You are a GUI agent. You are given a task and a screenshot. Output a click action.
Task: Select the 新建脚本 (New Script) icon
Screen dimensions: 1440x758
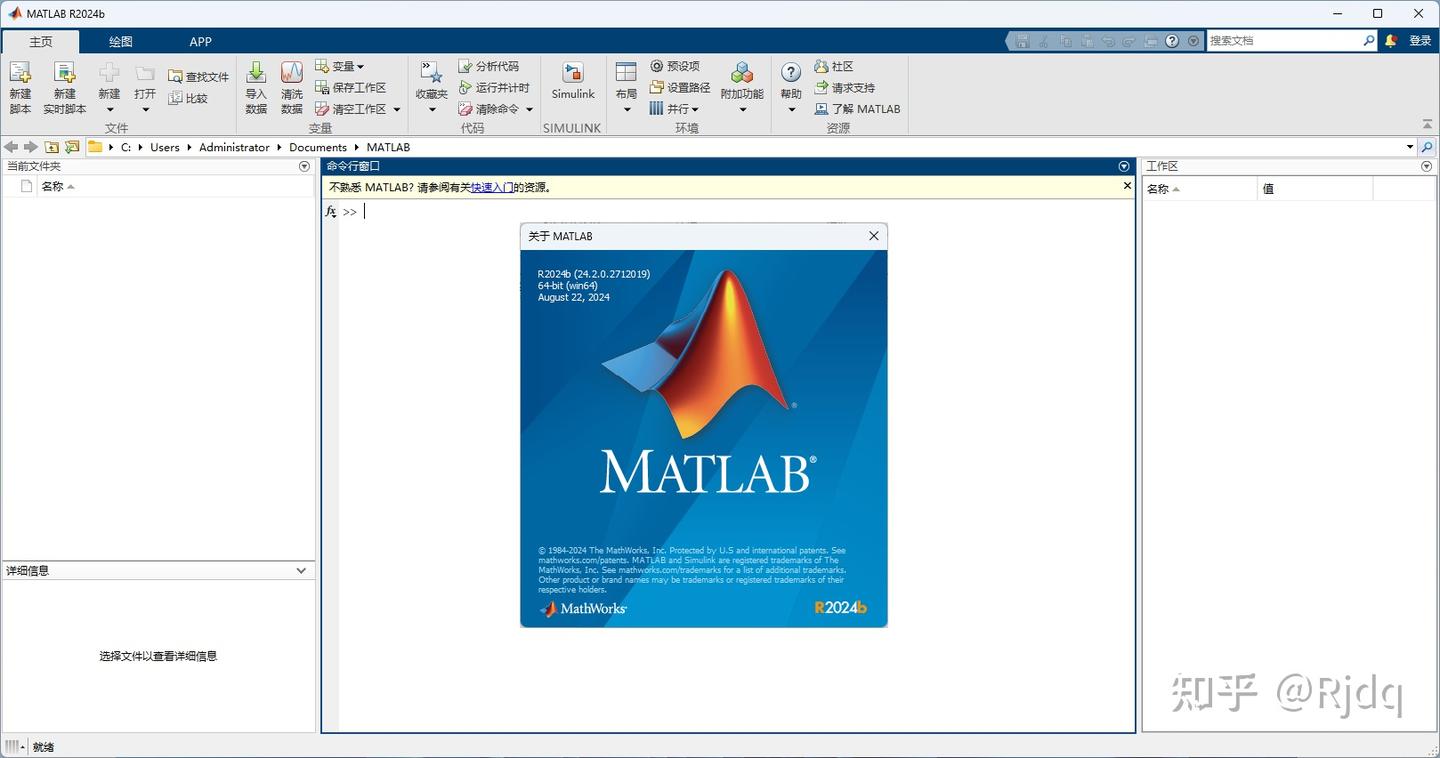click(x=20, y=85)
